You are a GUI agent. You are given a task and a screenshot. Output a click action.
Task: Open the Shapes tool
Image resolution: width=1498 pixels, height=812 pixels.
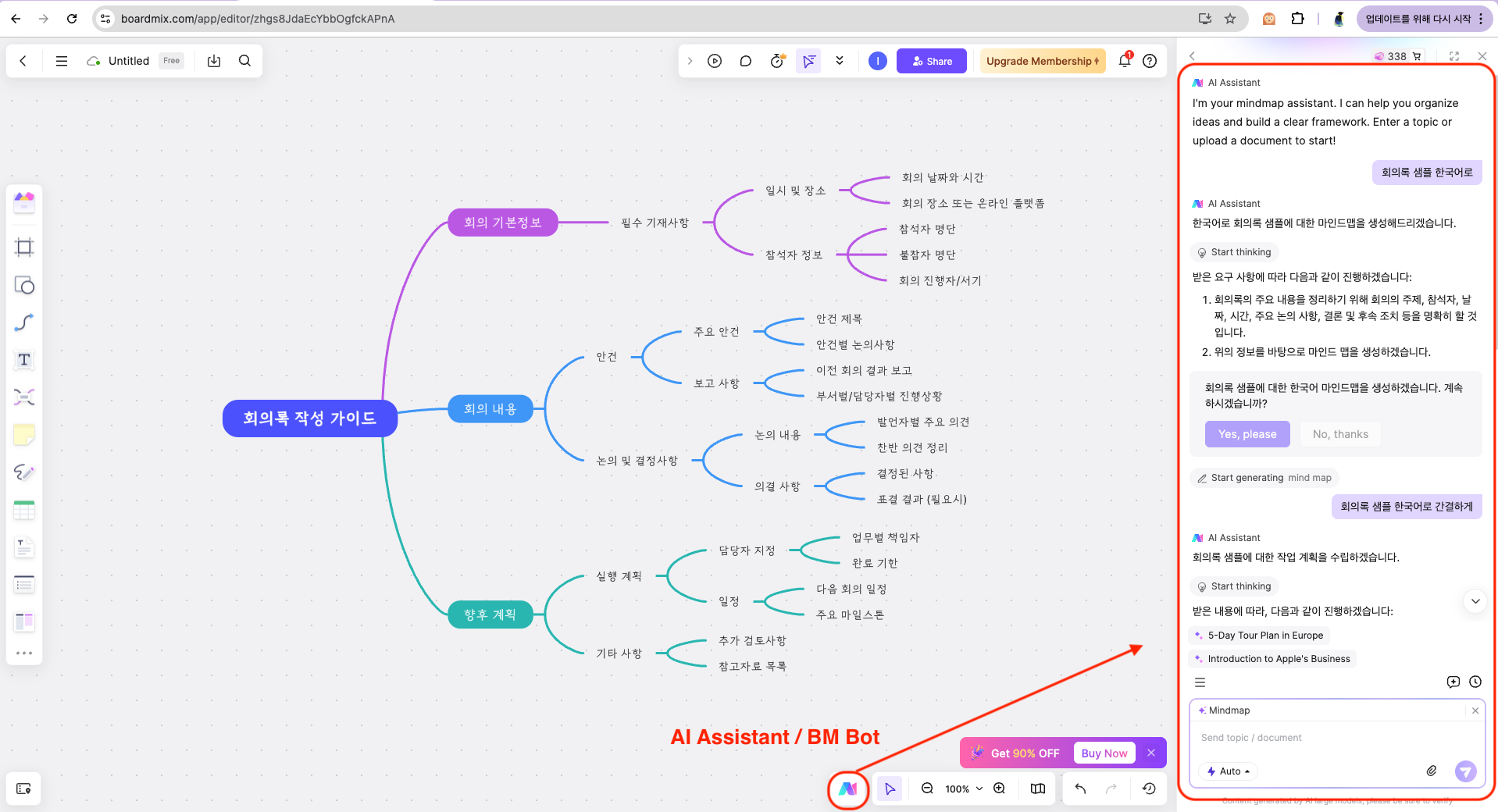pyautogui.click(x=24, y=285)
